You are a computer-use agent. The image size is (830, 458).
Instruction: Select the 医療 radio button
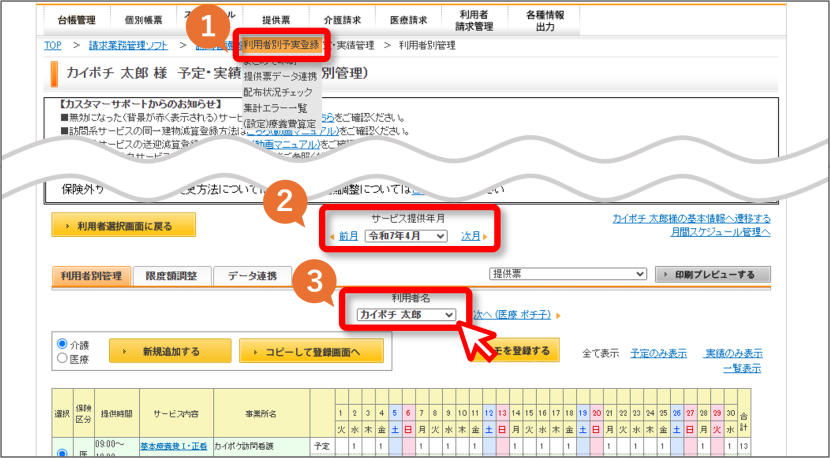pyautogui.click(x=62, y=358)
